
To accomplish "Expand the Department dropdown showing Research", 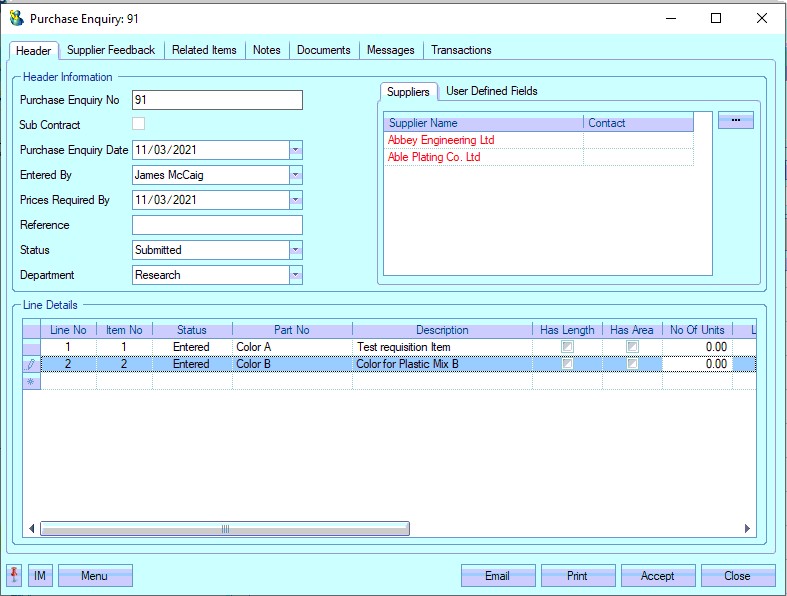I will click(x=295, y=275).
